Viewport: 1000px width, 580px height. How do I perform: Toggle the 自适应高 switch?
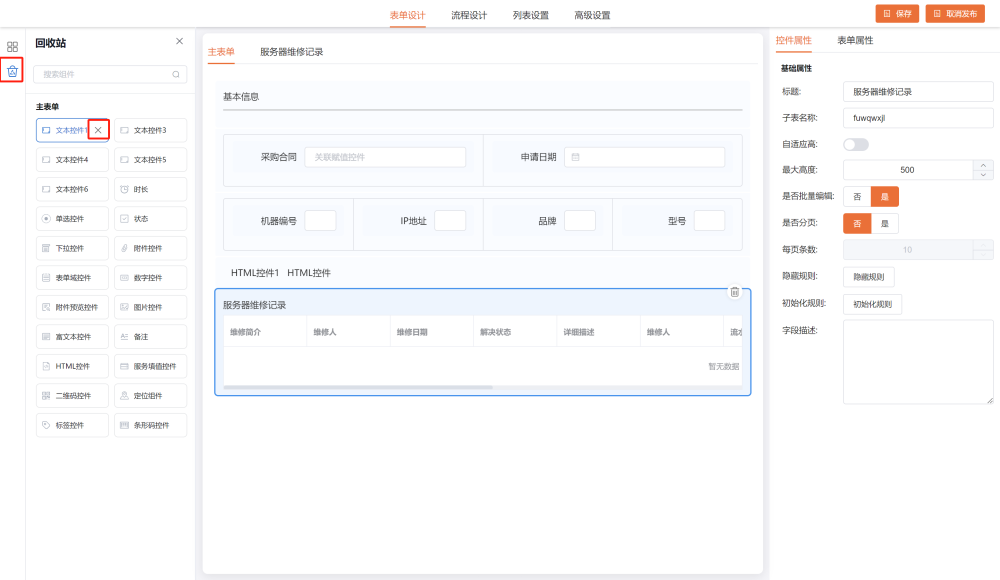(856, 144)
